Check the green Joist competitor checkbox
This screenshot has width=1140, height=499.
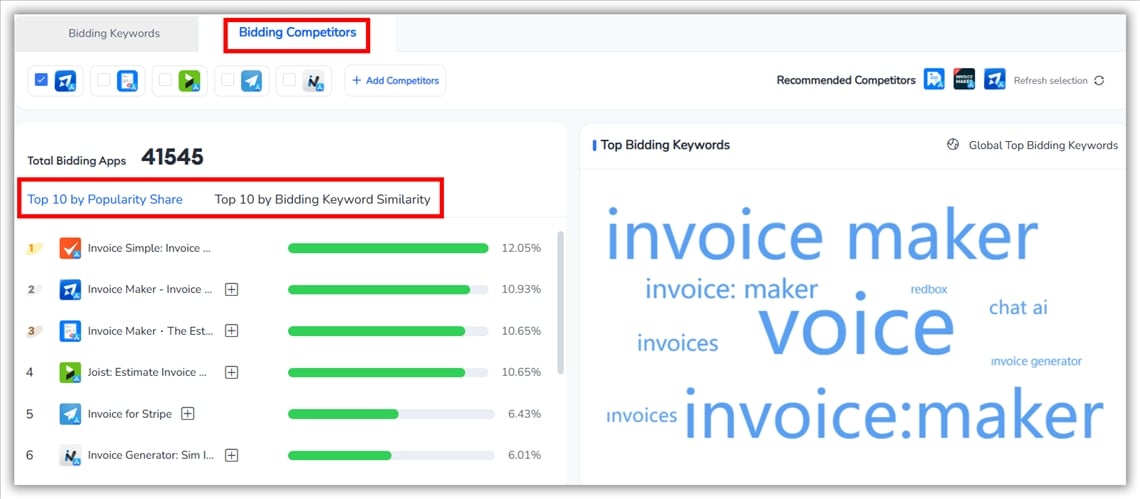click(x=165, y=80)
